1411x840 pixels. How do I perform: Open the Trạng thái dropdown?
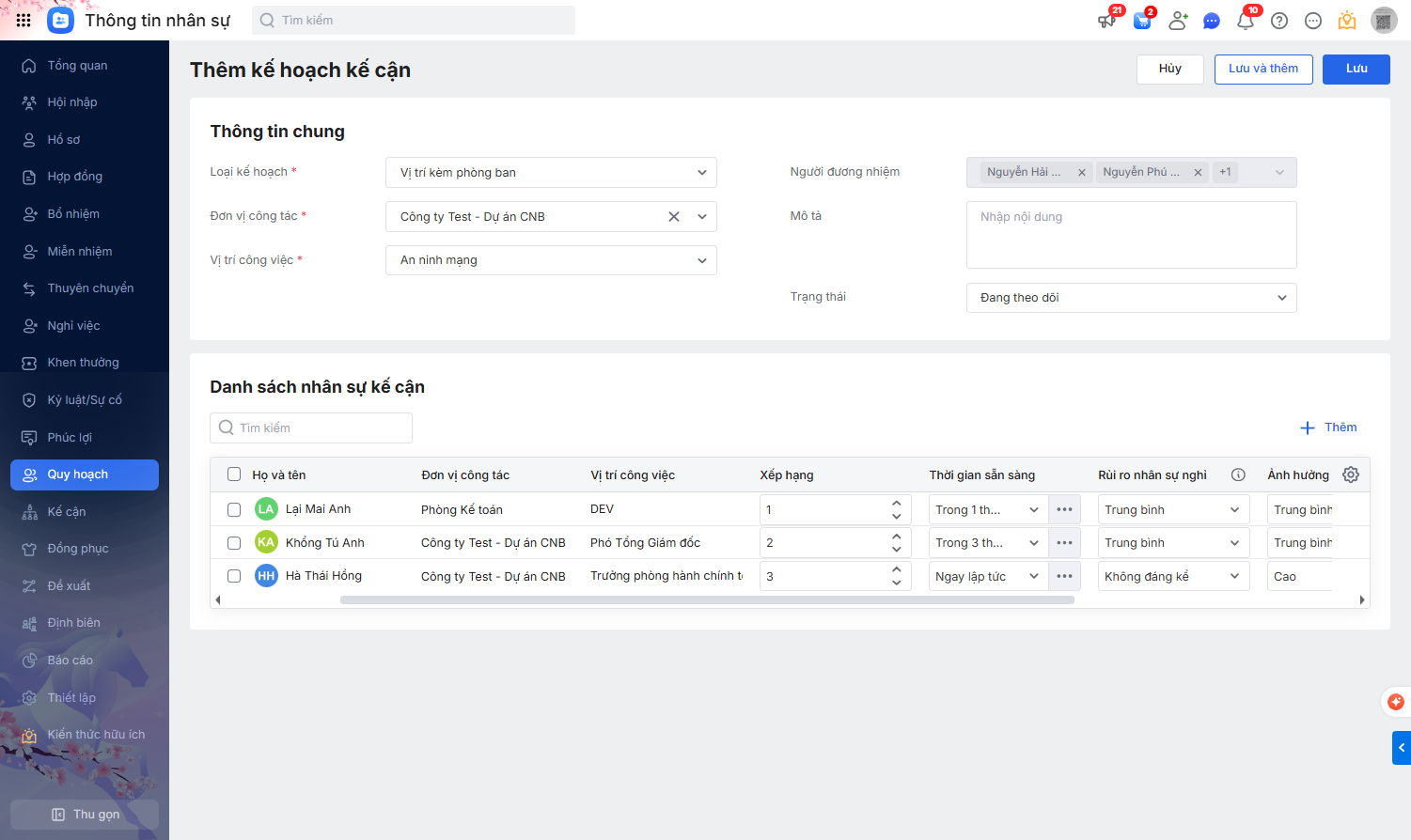click(x=1131, y=298)
